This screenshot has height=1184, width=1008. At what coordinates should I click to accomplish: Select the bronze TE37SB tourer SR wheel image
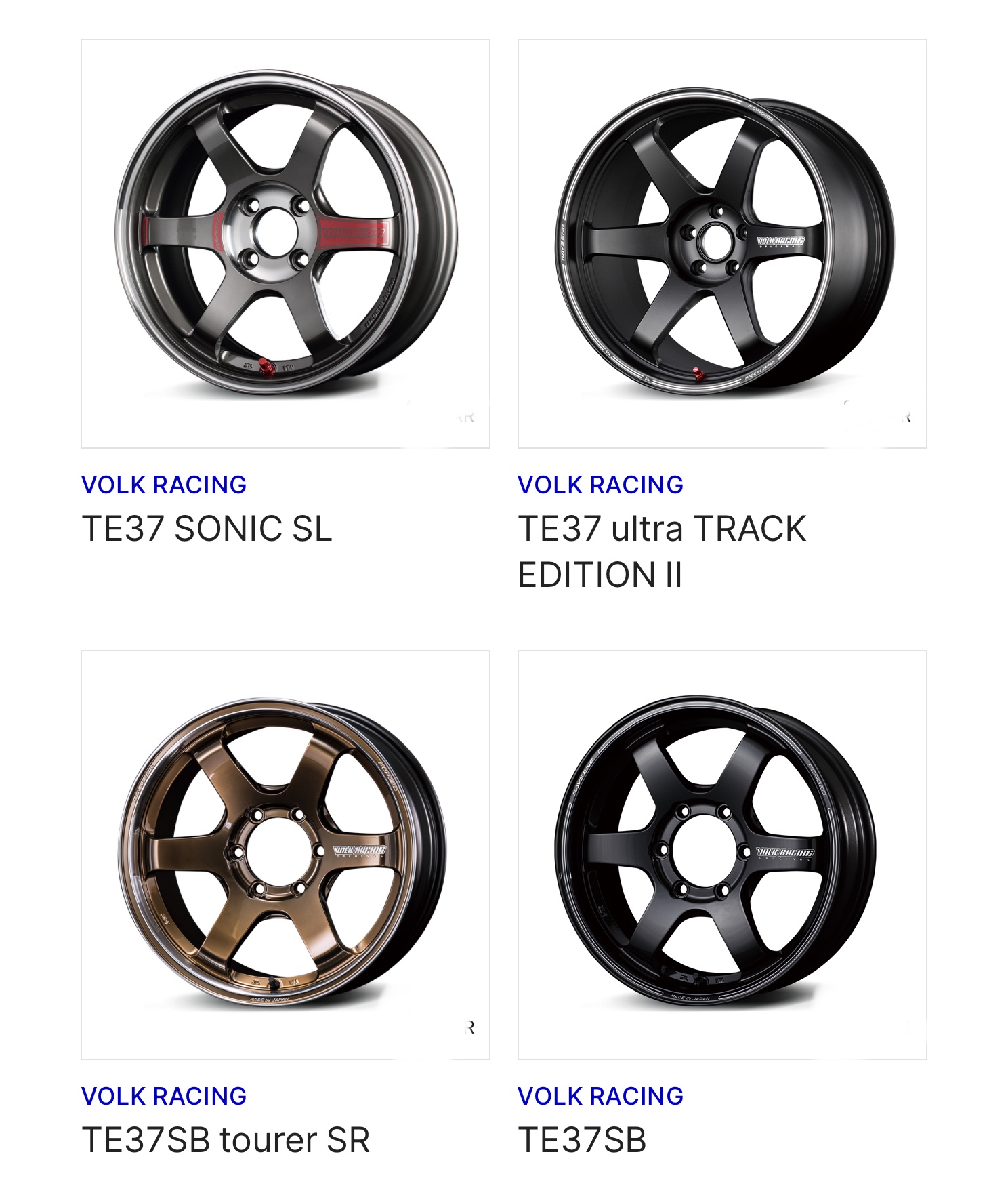coord(285,855)
